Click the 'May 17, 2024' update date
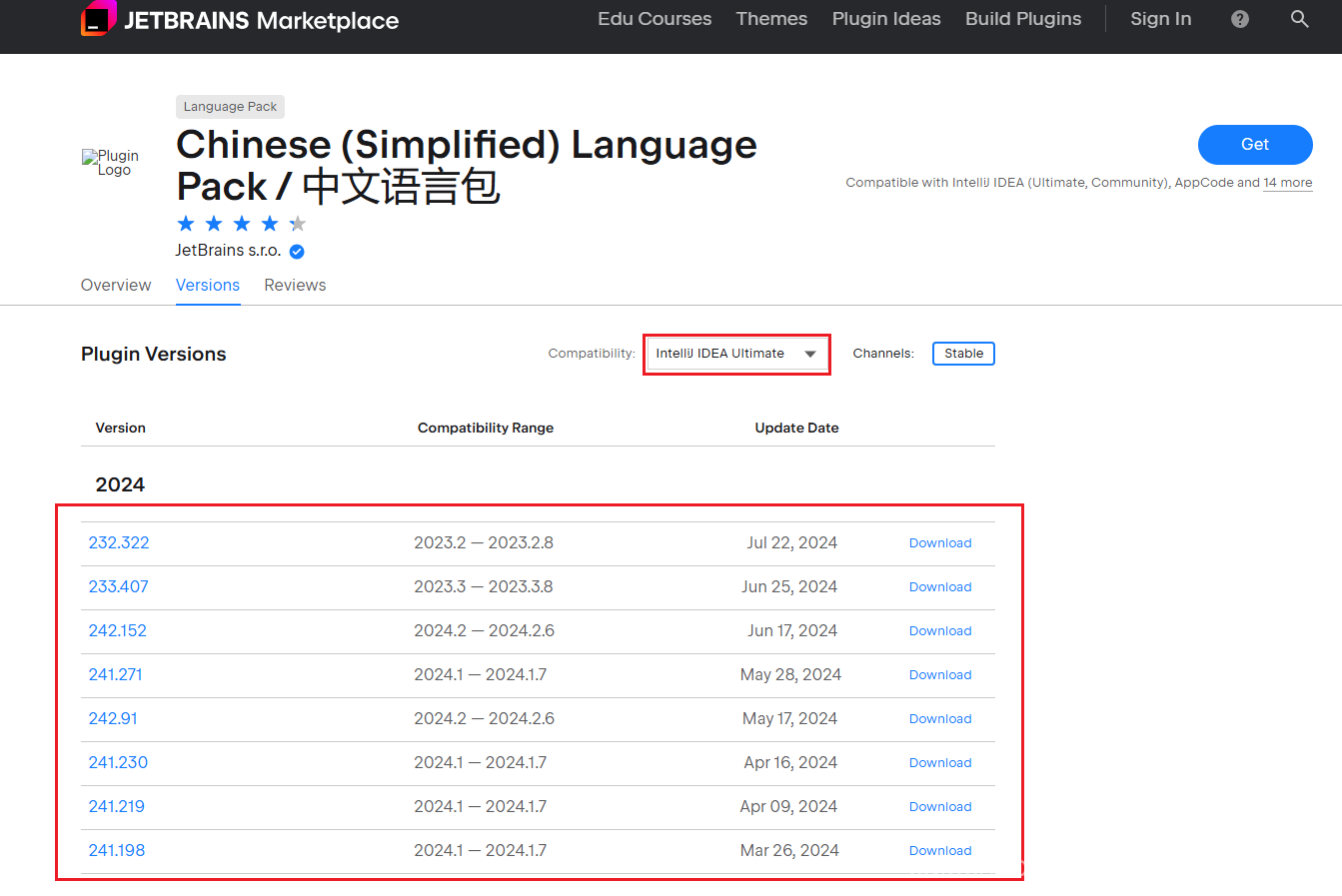 tap(789, 719)
